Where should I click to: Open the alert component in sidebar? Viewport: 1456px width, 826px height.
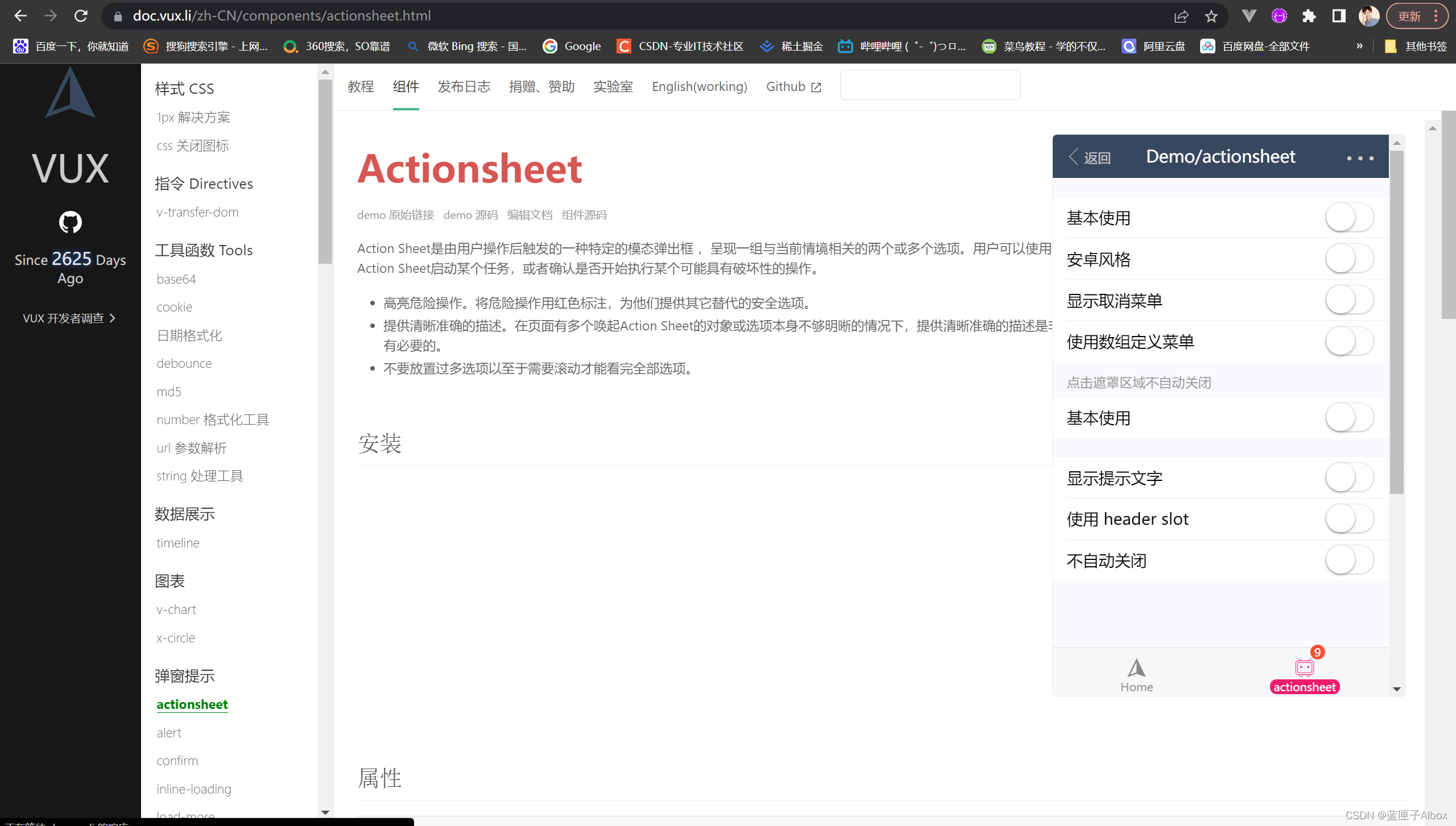coord(169,733)
